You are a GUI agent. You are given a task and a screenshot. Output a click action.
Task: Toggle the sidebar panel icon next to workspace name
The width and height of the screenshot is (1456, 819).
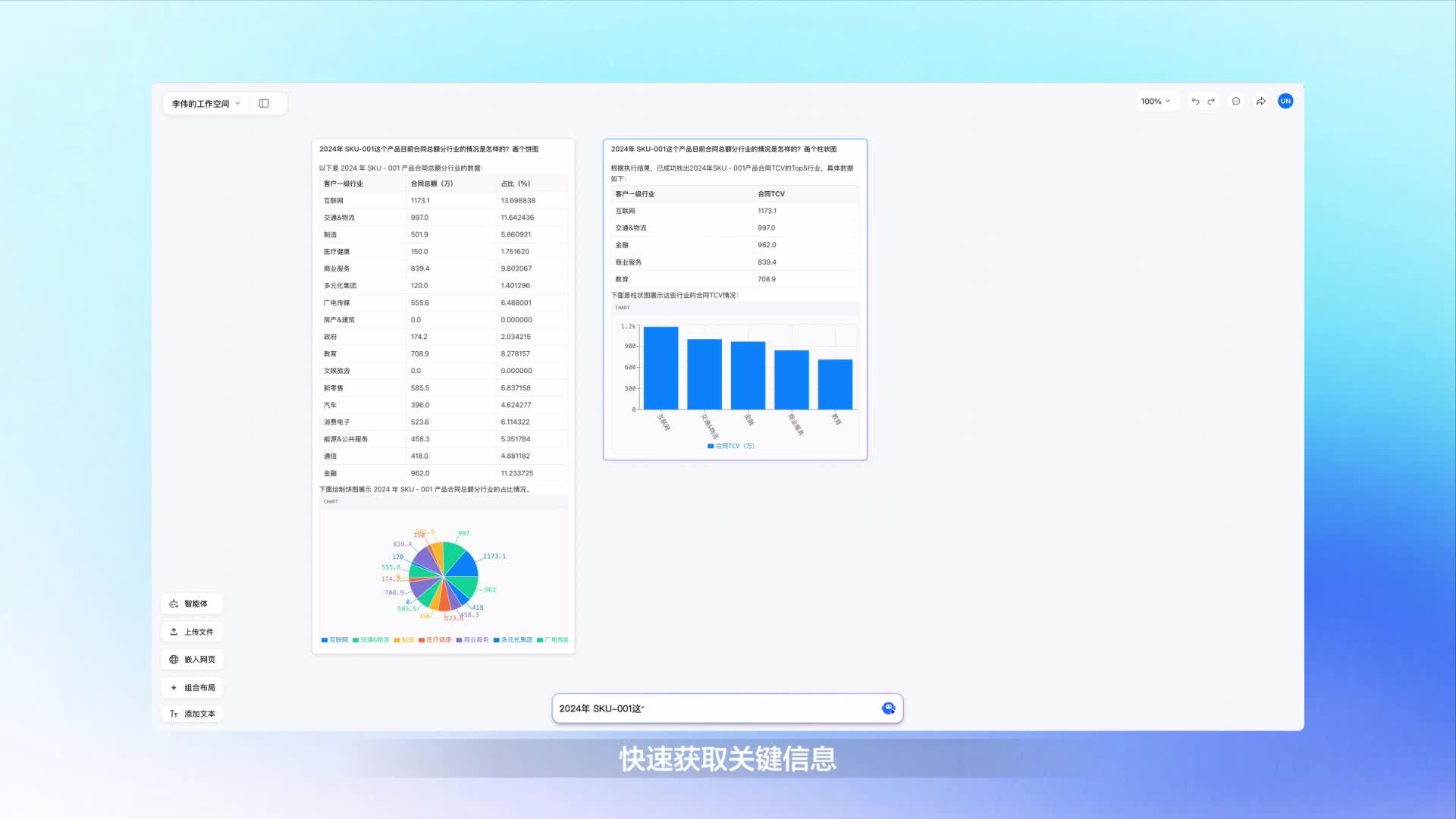263,102
